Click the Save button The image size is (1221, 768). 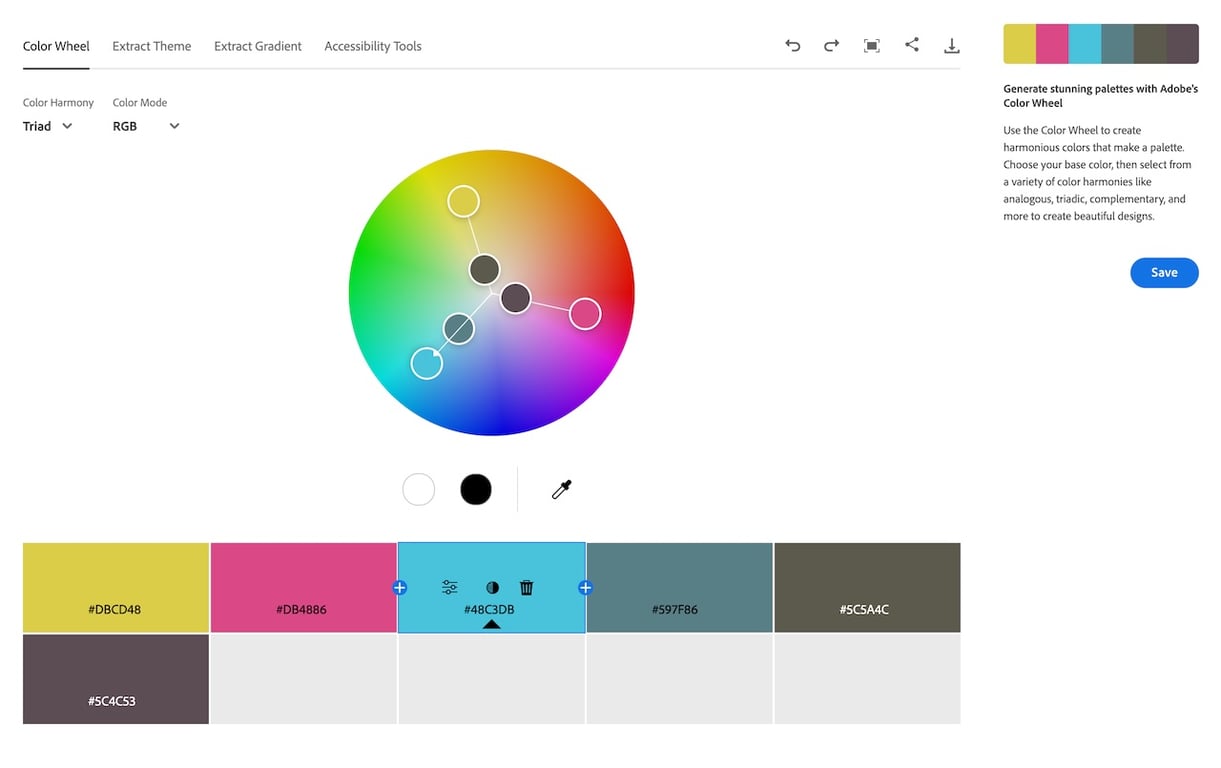click(x=1163, y=272)
